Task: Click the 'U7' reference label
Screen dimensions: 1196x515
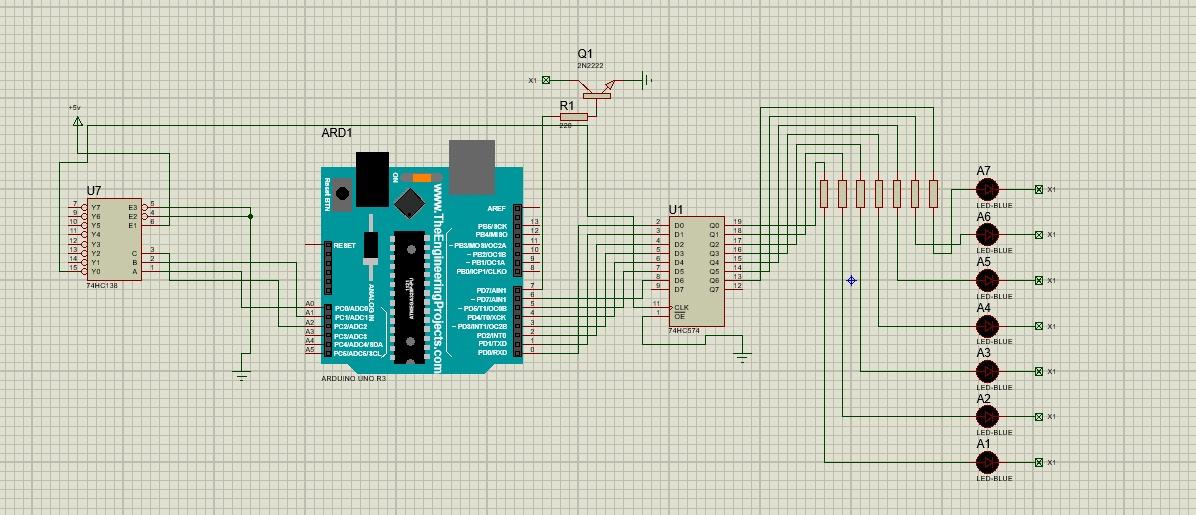Action: [94, 190]
